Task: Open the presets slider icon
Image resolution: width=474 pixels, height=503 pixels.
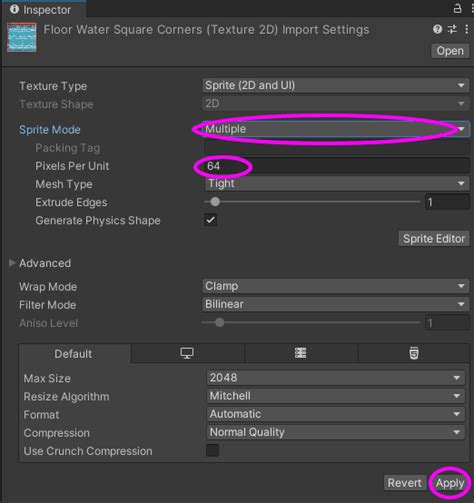Action: 452,29
